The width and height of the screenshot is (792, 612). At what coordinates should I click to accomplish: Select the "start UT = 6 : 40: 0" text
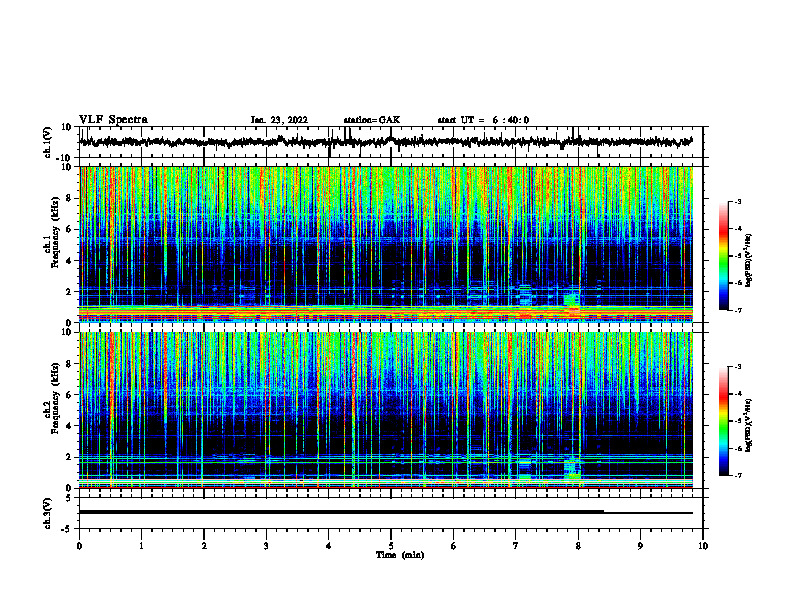tap(483, 120)
